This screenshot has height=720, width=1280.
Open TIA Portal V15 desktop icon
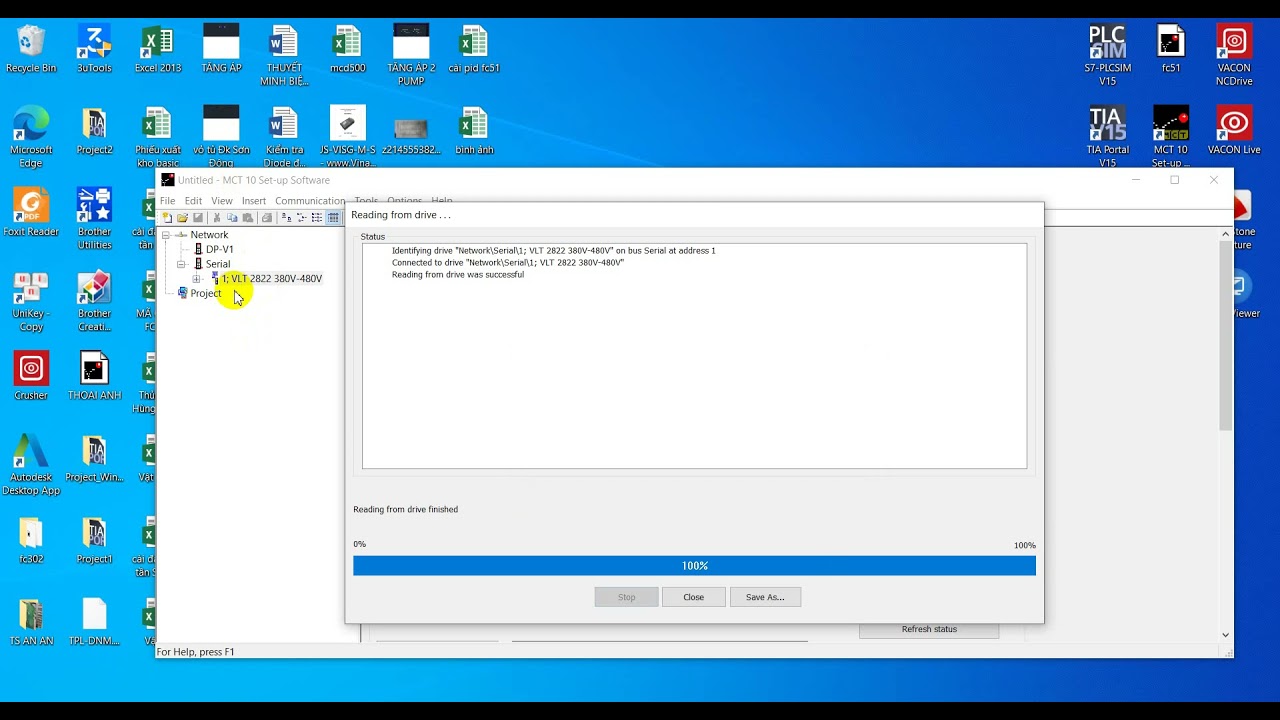pyautogui.click(x=1107, y=137)
